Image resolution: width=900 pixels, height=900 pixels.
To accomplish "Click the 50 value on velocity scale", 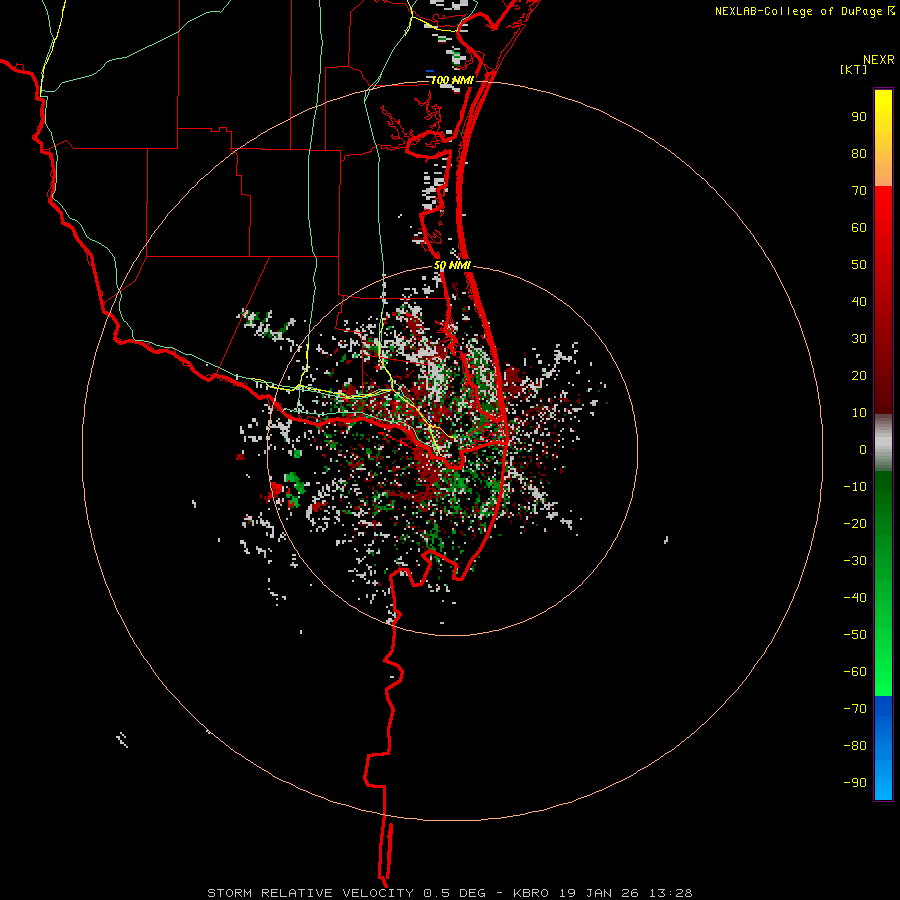I will click(859, 265).
